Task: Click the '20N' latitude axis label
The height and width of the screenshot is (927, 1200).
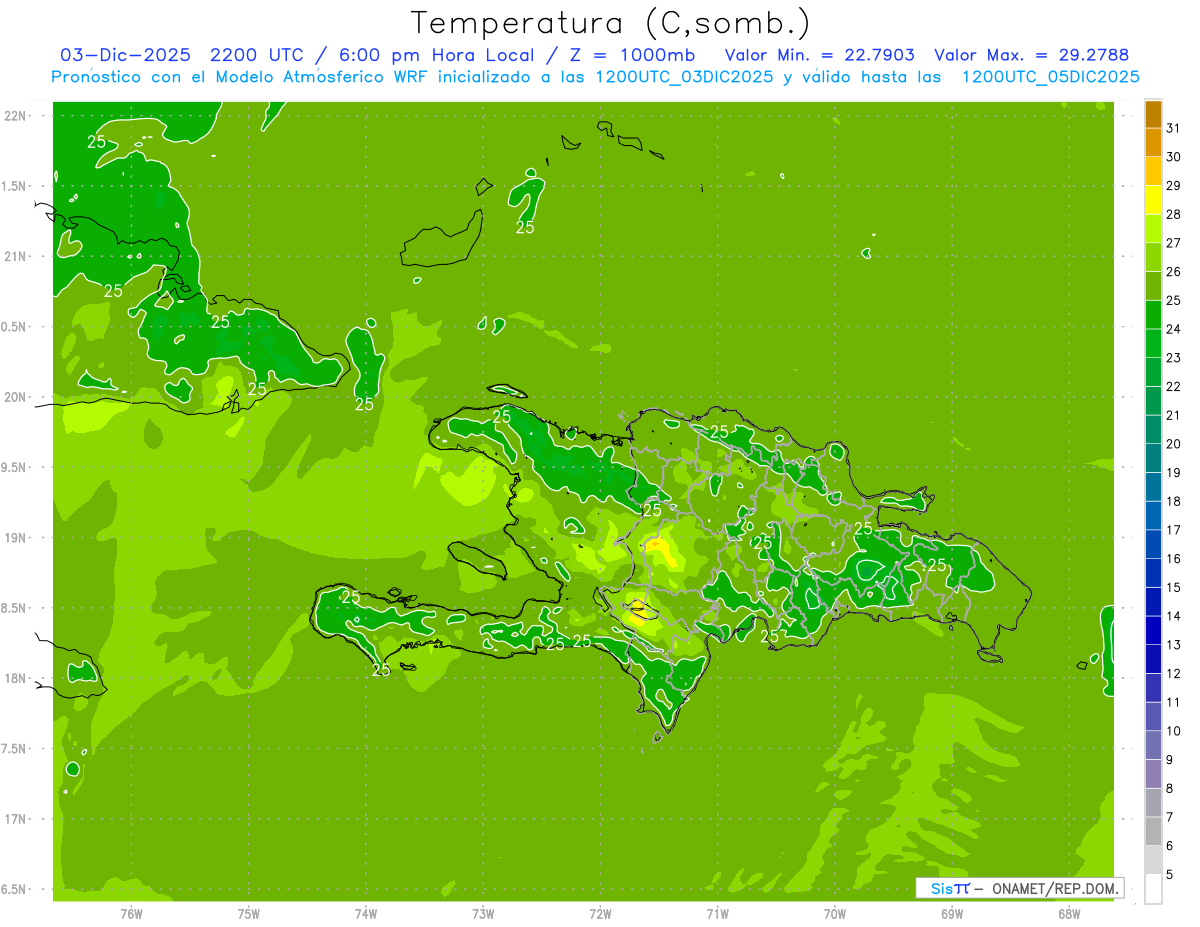Action: [15, 397]
